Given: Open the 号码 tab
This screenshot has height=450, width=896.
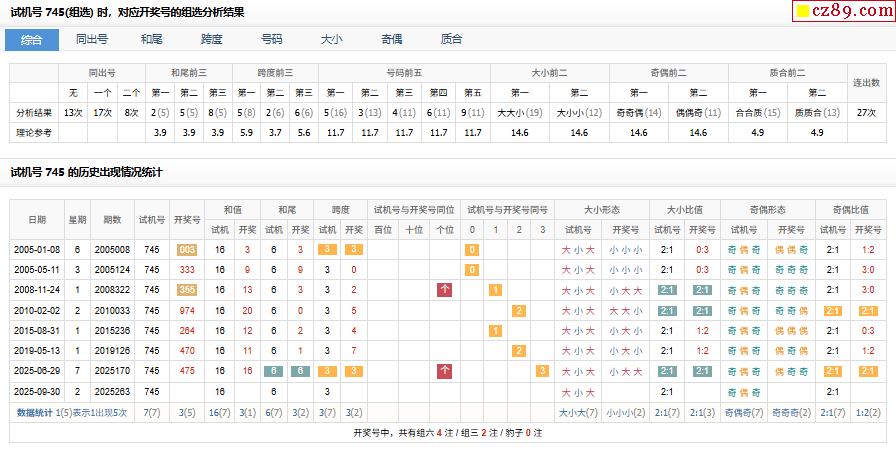Looking at the screenshot, I should click(271, 39).
